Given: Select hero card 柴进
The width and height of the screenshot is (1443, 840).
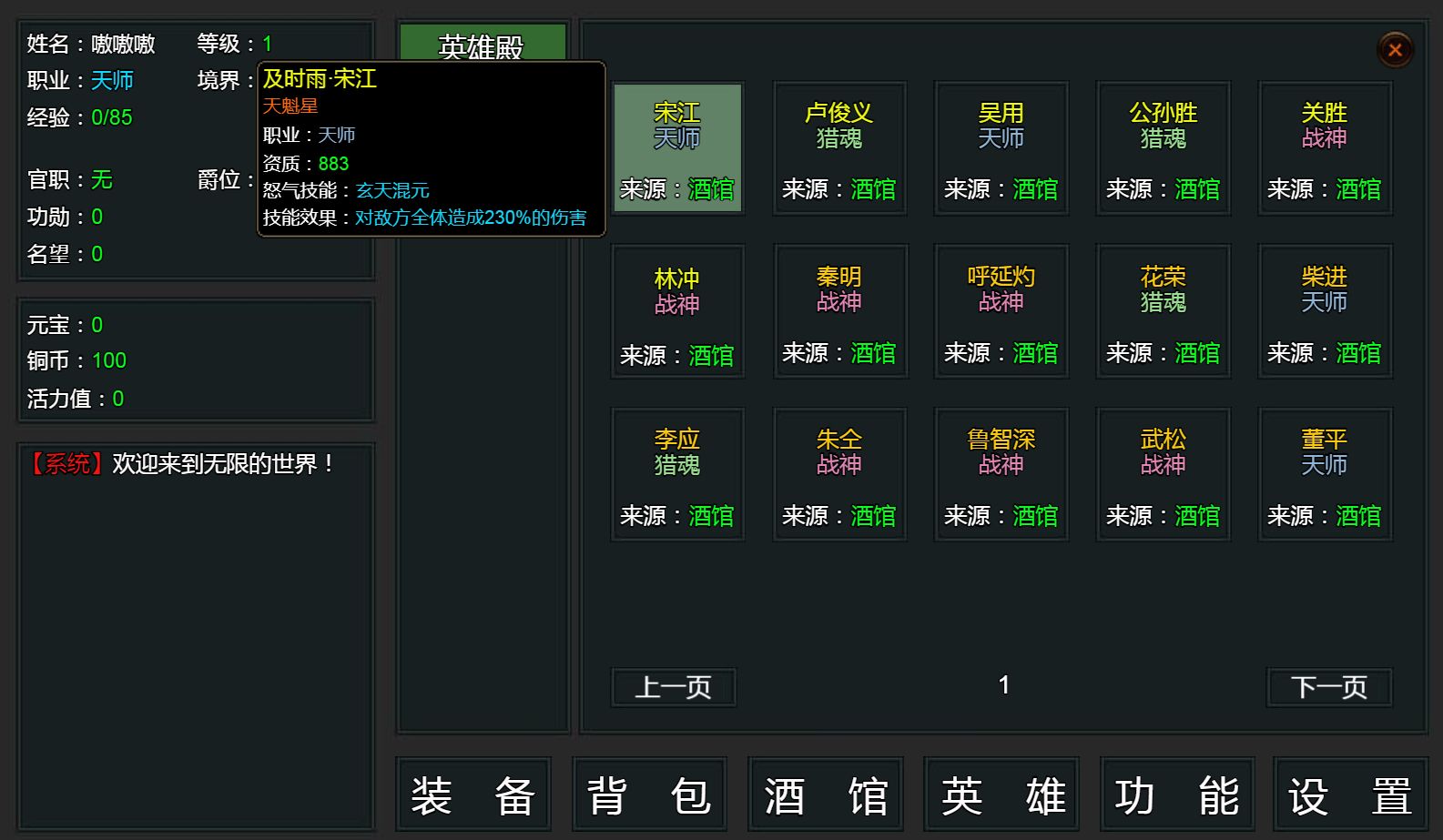Looking at the screenshot, I should 1325,311.
